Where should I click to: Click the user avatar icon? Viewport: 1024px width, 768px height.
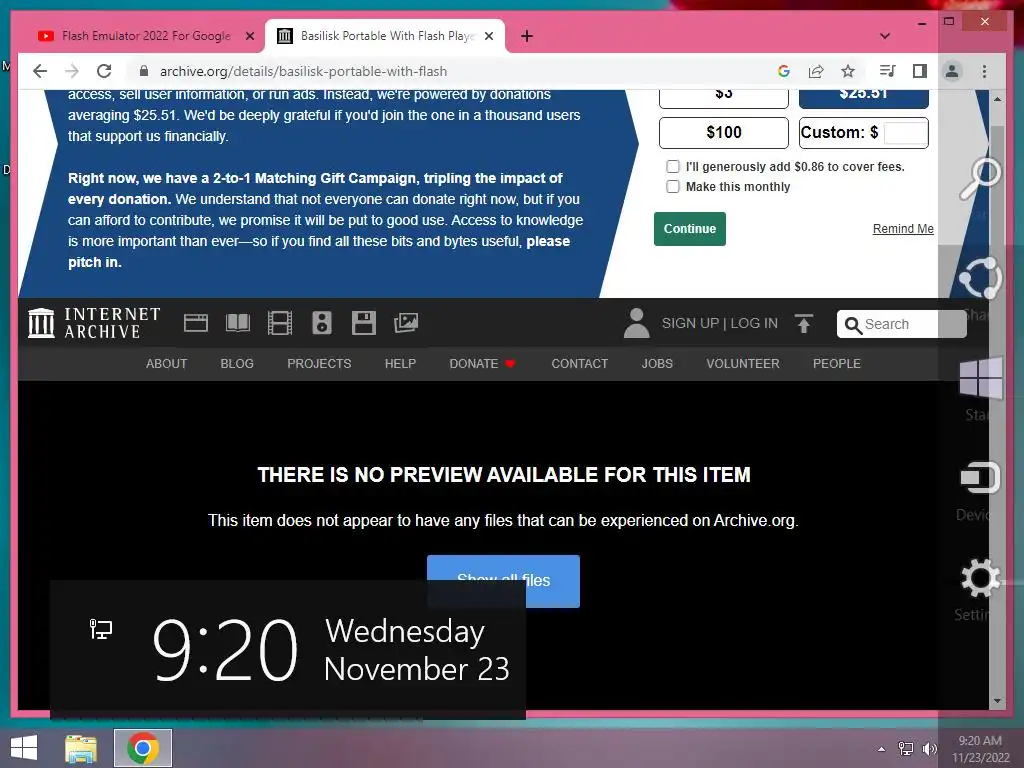[x=636, y=323]
